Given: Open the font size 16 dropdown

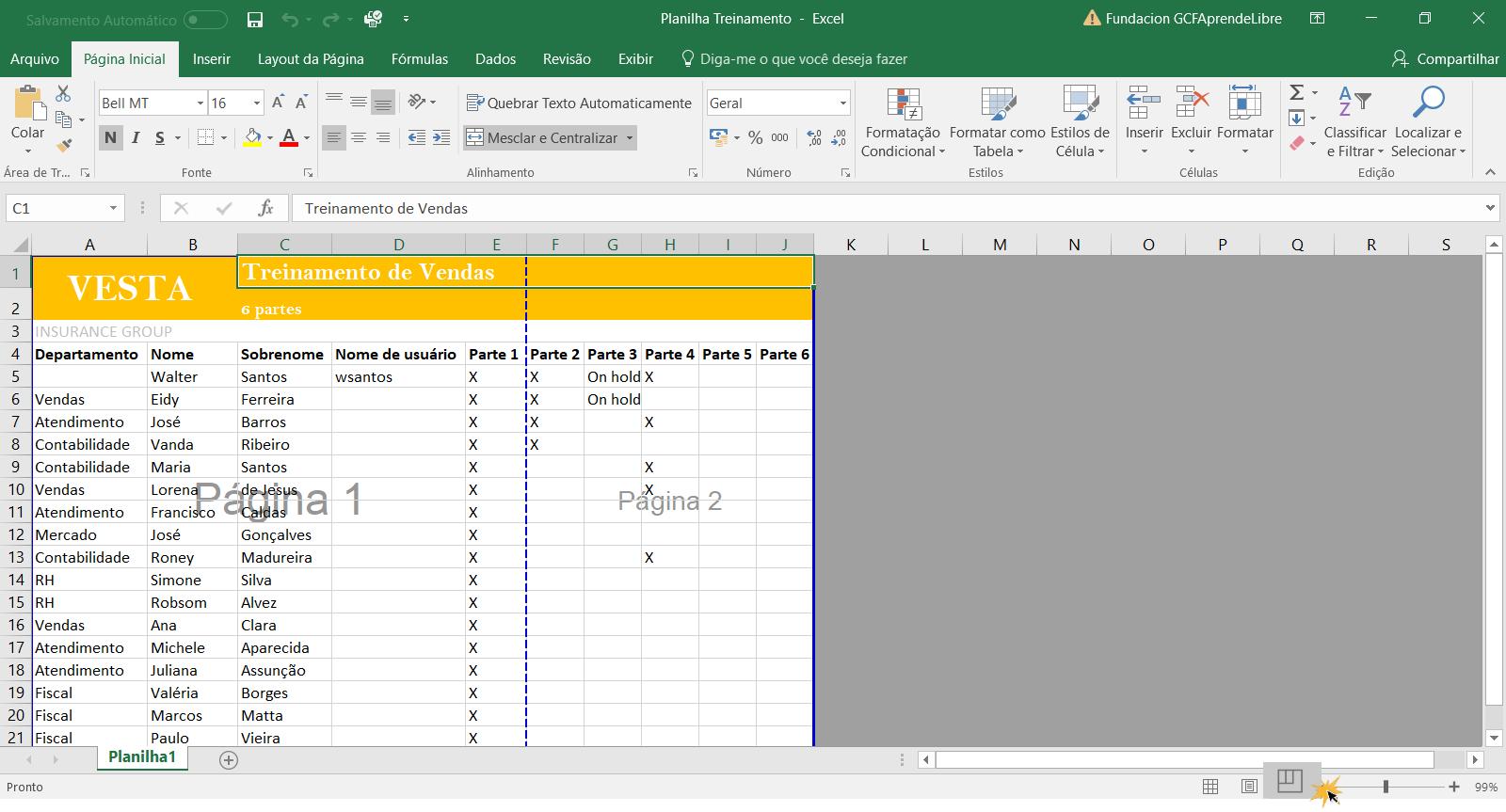Looking at the screenshot, I should 257,103.
